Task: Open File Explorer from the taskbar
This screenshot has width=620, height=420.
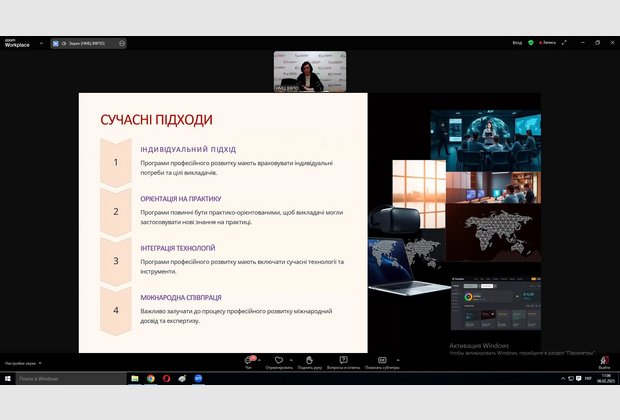Action: 135,379
